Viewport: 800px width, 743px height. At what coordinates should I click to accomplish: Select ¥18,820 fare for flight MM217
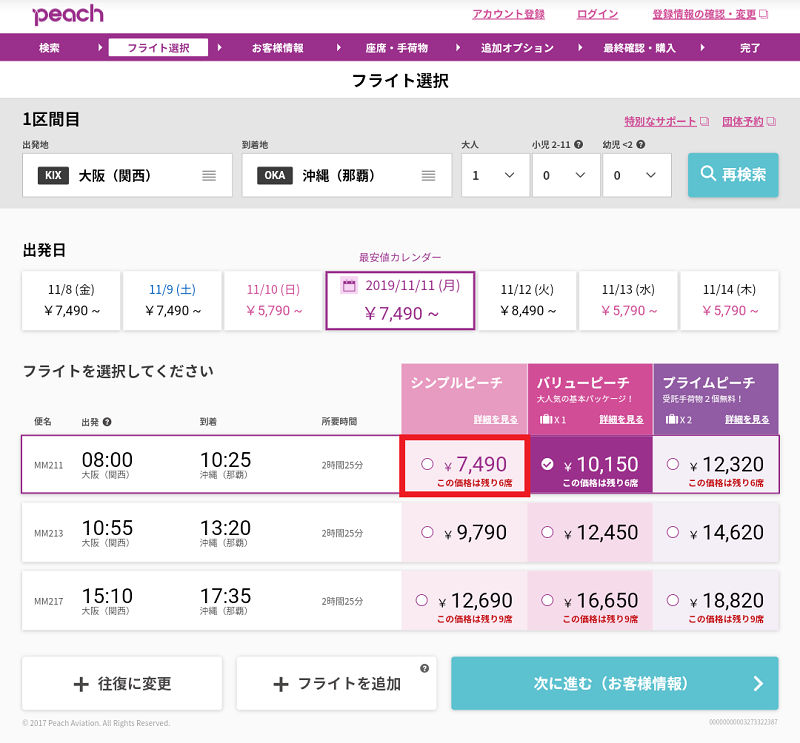pos(673,600)
